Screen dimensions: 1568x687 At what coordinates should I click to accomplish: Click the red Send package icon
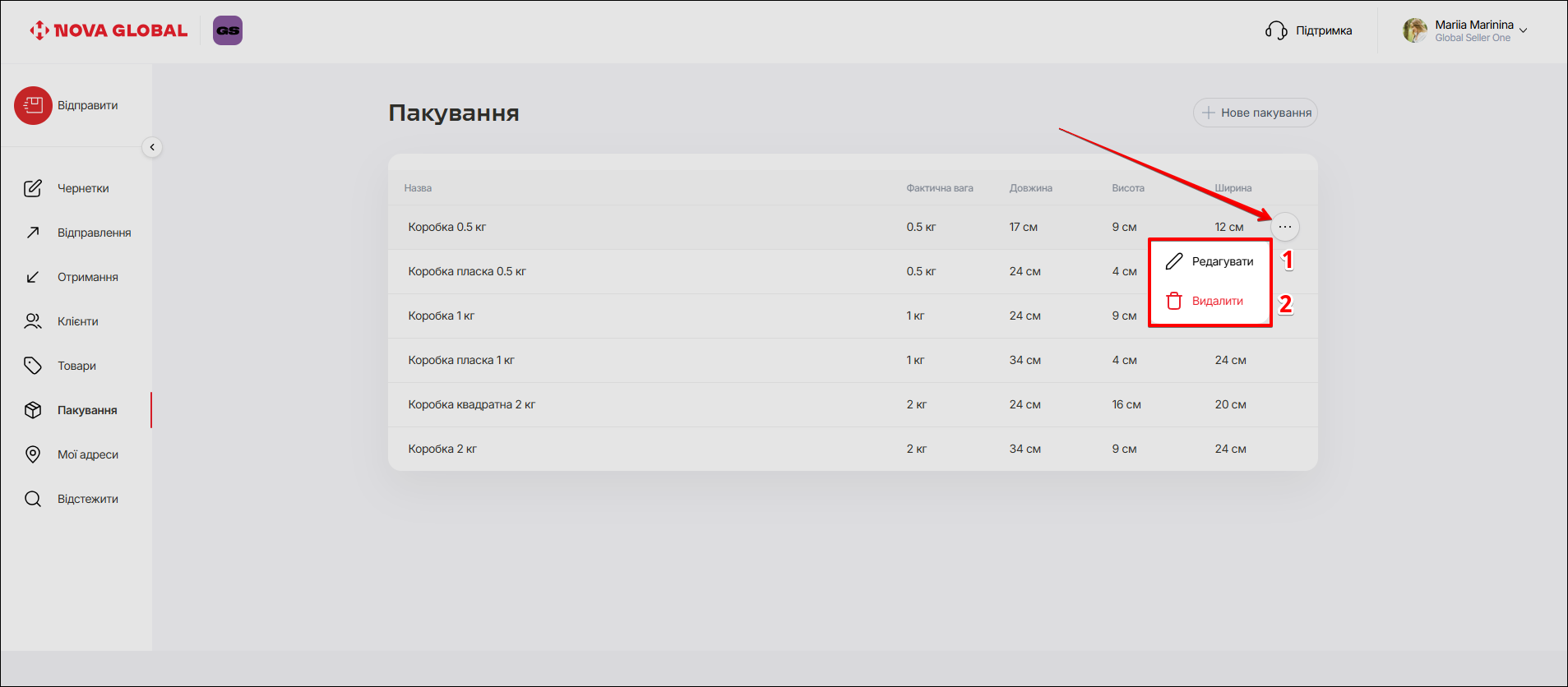click(33, 106)
